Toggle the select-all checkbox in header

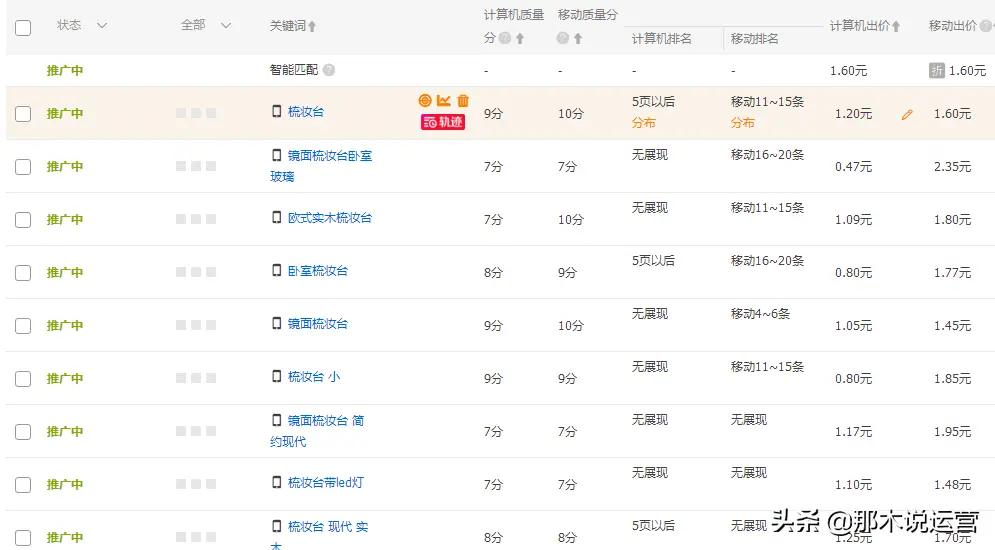[23, 27]
